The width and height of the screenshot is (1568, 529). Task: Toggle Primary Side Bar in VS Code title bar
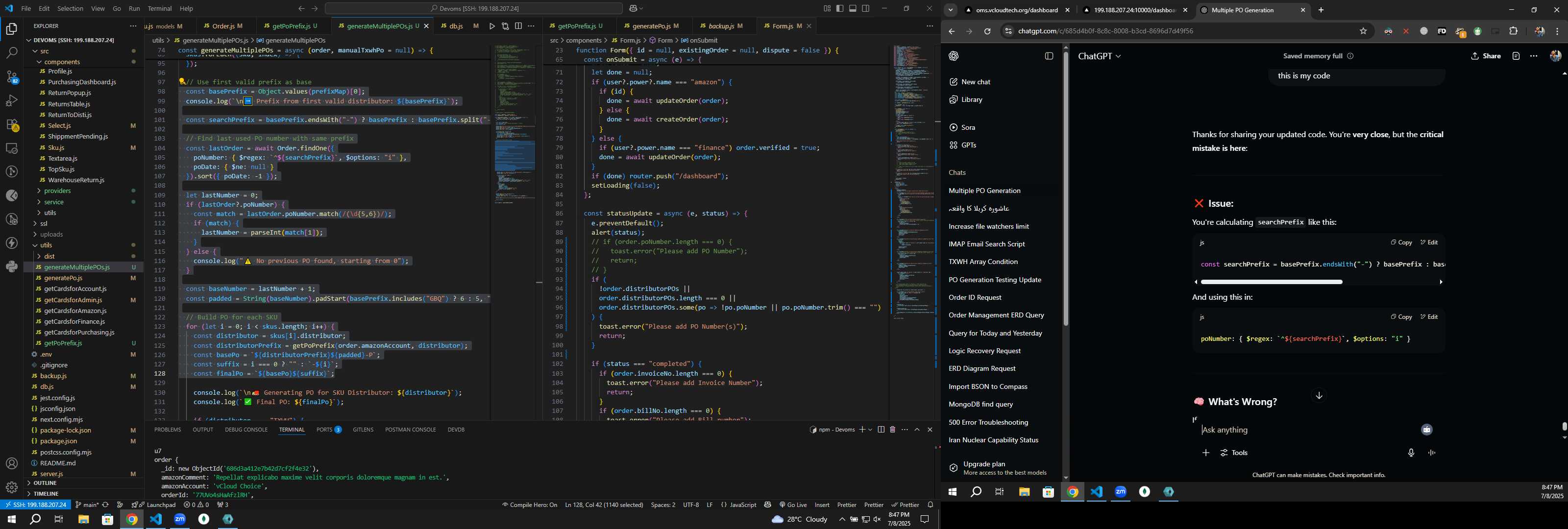click(x=840, y=8)
